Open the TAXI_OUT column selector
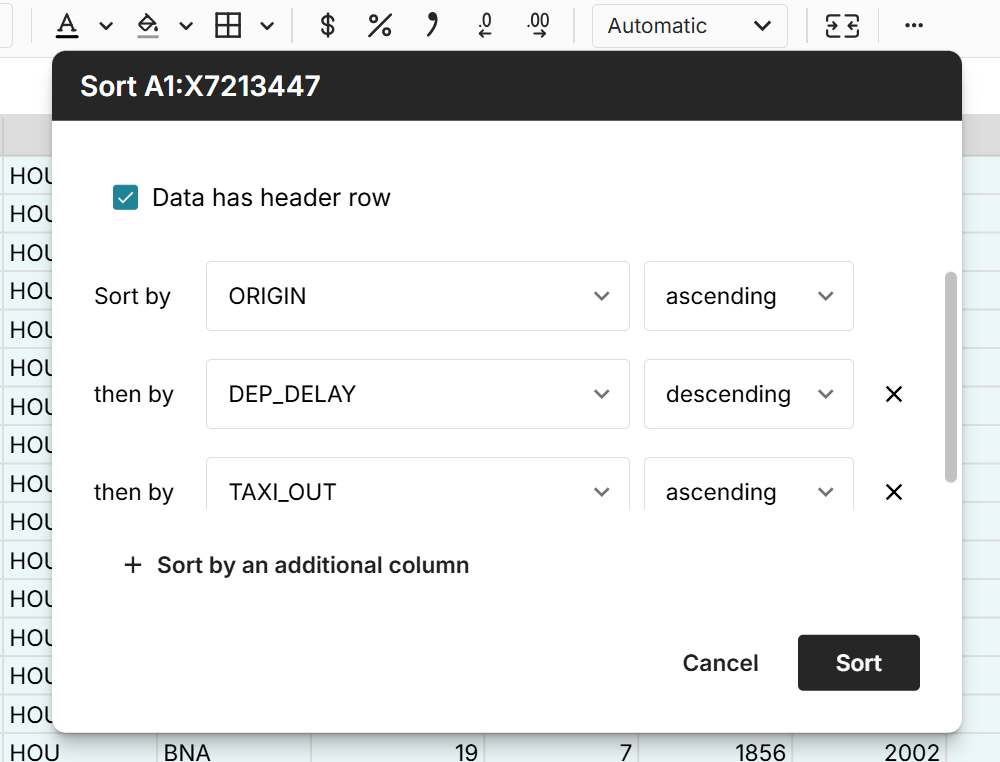The height and width of the screenshot is (762, 1000). click(x=417, y=491)
